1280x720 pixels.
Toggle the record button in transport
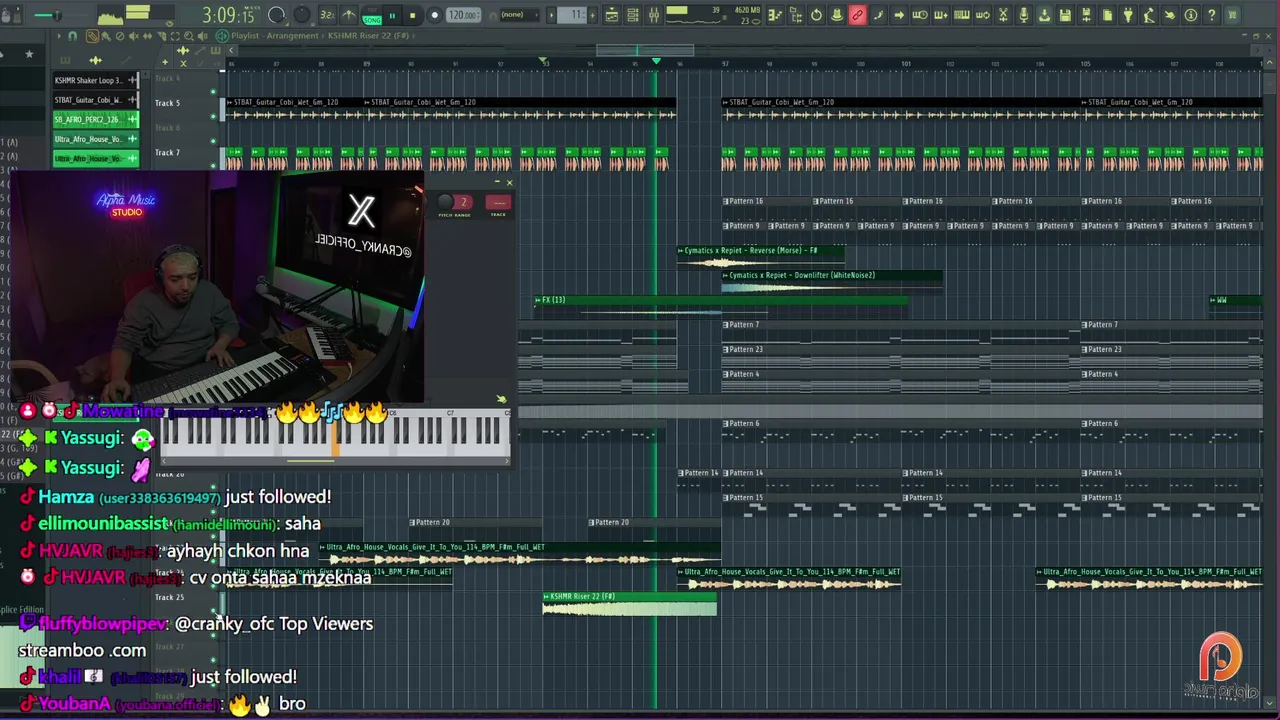tap(434, 15)
